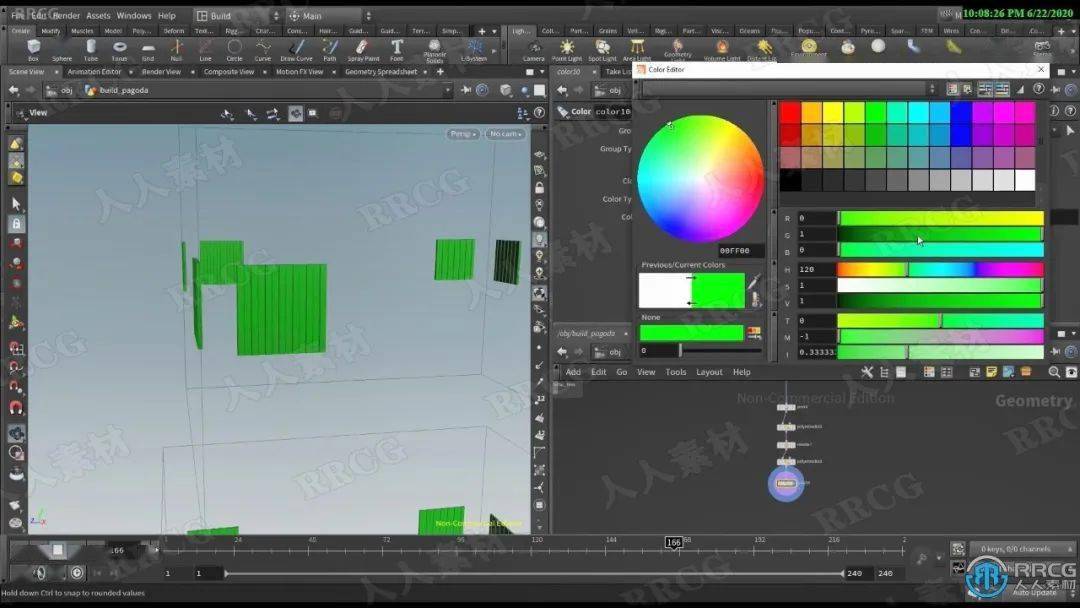
Task: Click the build_pagoda path button
Action: (x=117, y=90)
